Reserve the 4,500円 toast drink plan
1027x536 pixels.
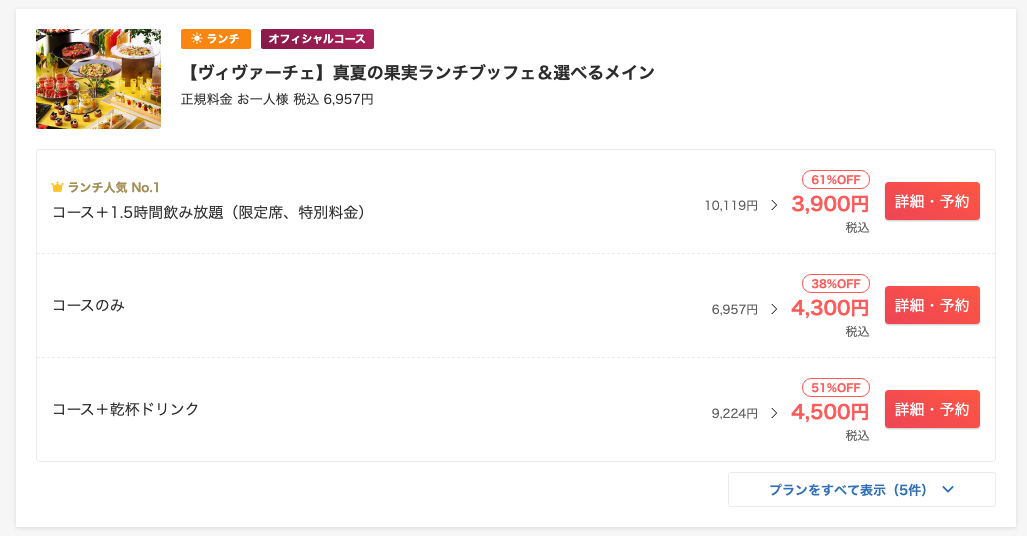(932, 409)
